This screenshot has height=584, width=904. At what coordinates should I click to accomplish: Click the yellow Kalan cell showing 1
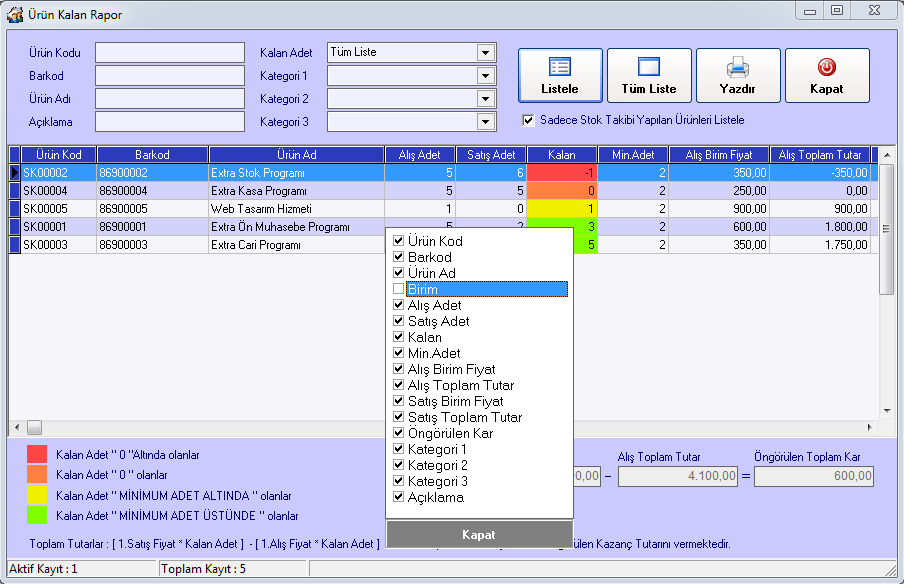[x=562, y=209]
